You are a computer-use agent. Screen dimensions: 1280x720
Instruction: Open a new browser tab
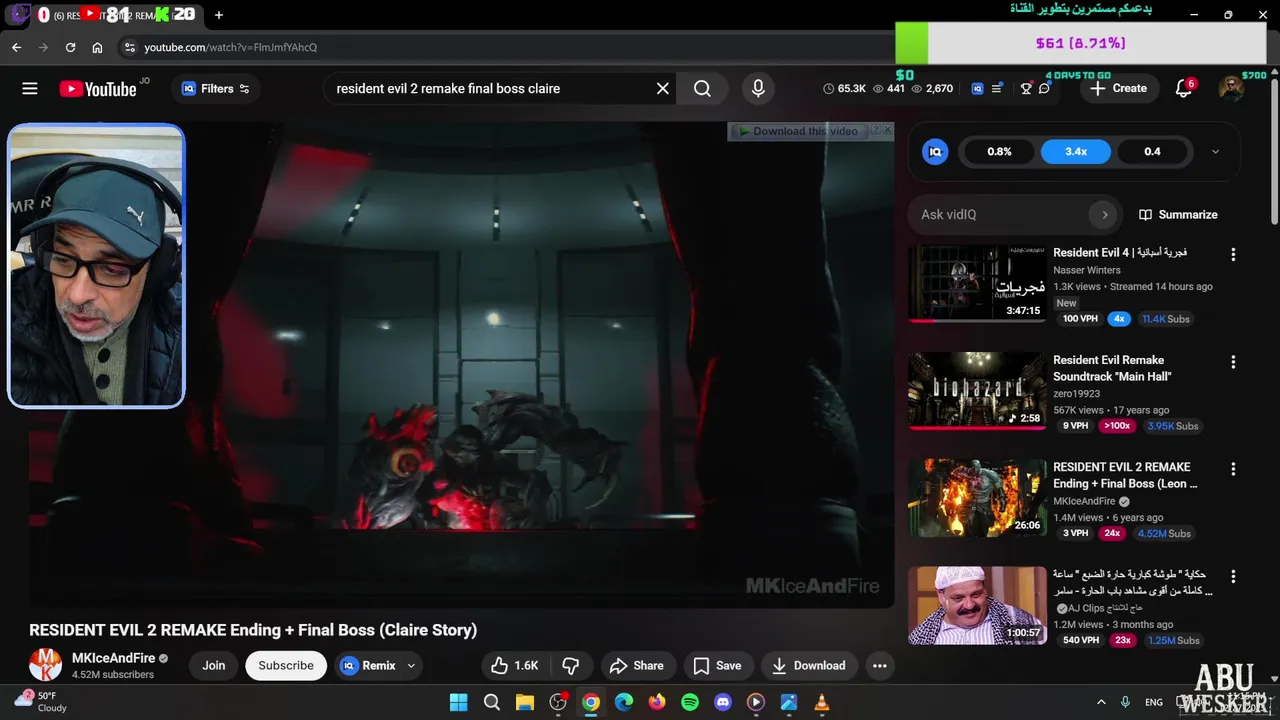(219, 15)
